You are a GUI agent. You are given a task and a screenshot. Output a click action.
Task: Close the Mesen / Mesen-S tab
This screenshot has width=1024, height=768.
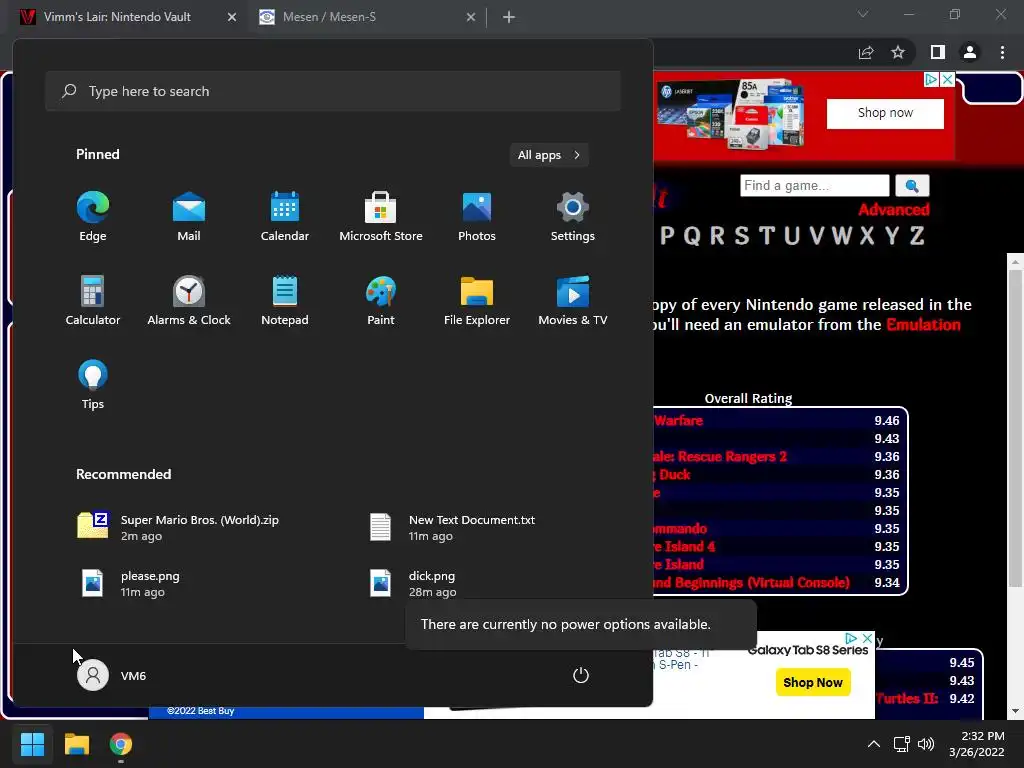click(471, 17)
